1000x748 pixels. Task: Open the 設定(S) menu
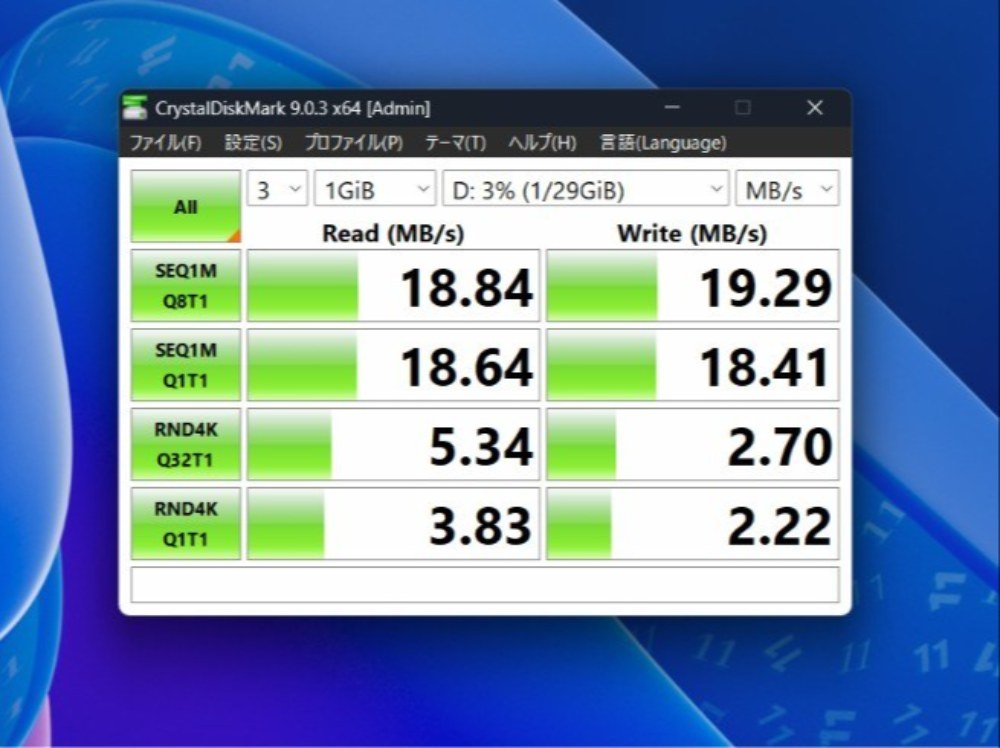[253, 142]
